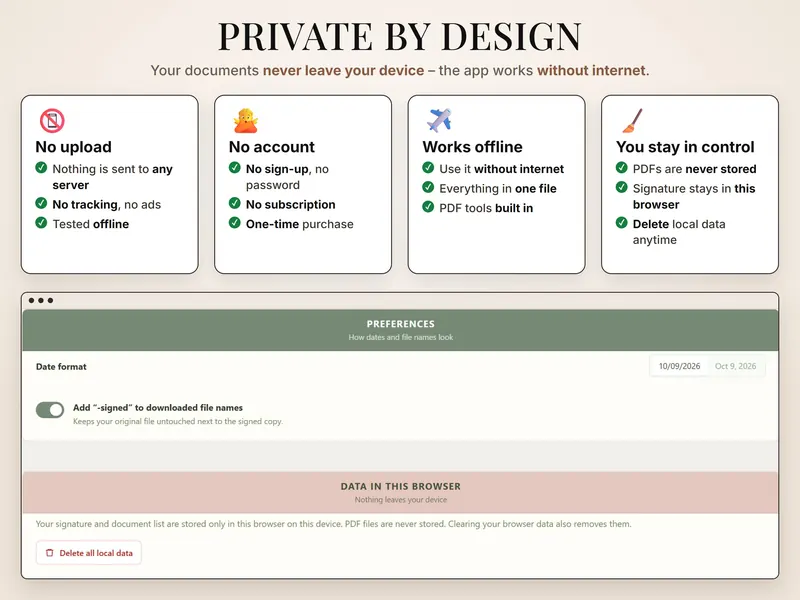The width and height of the screenshot is (800, 600).
Task: Click the checkmark beside Signature stays in this browser
Action: pyautogui.click(x=621, y=187)
